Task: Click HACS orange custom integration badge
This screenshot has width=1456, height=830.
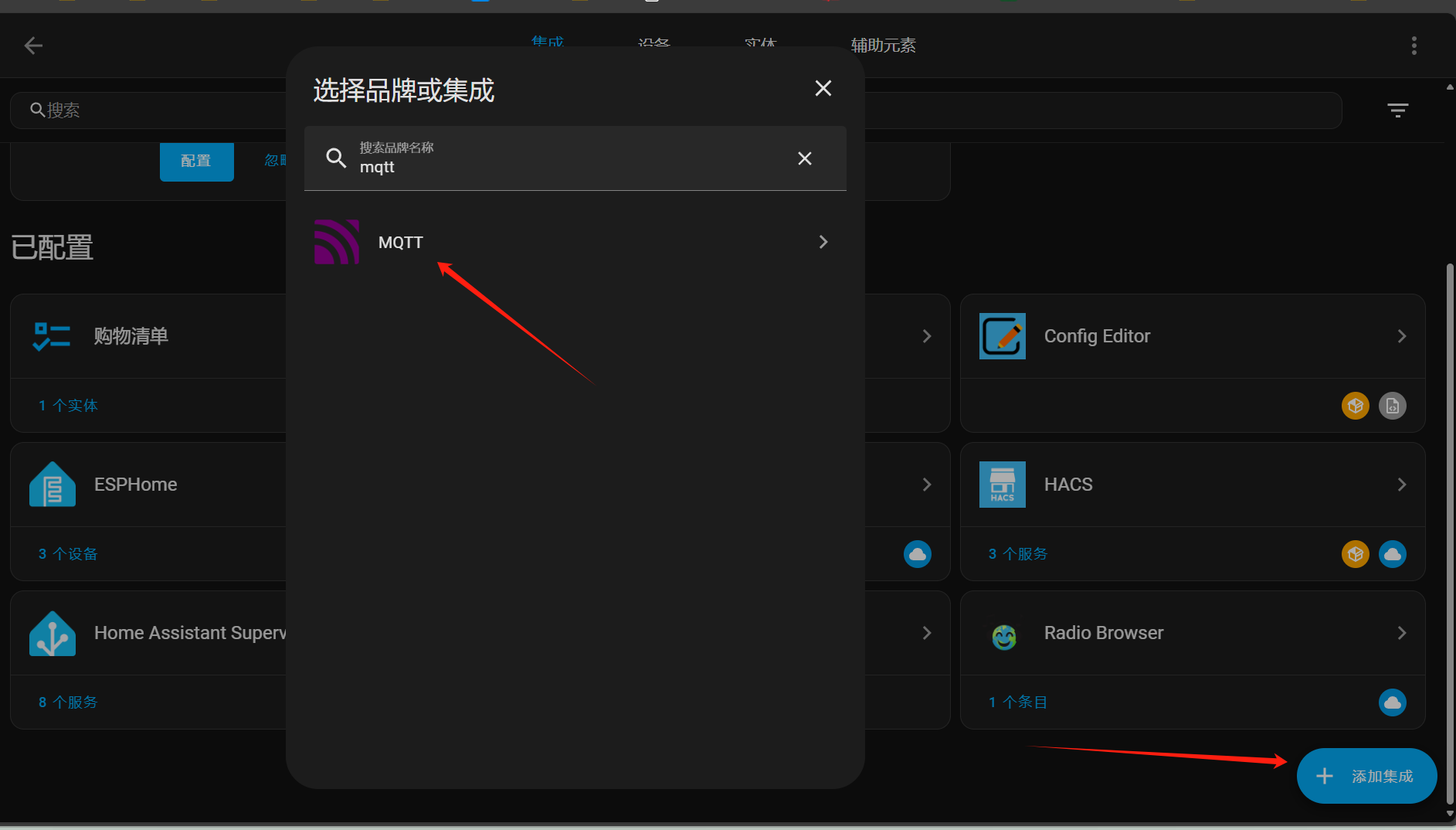Action: (1356, 554)
